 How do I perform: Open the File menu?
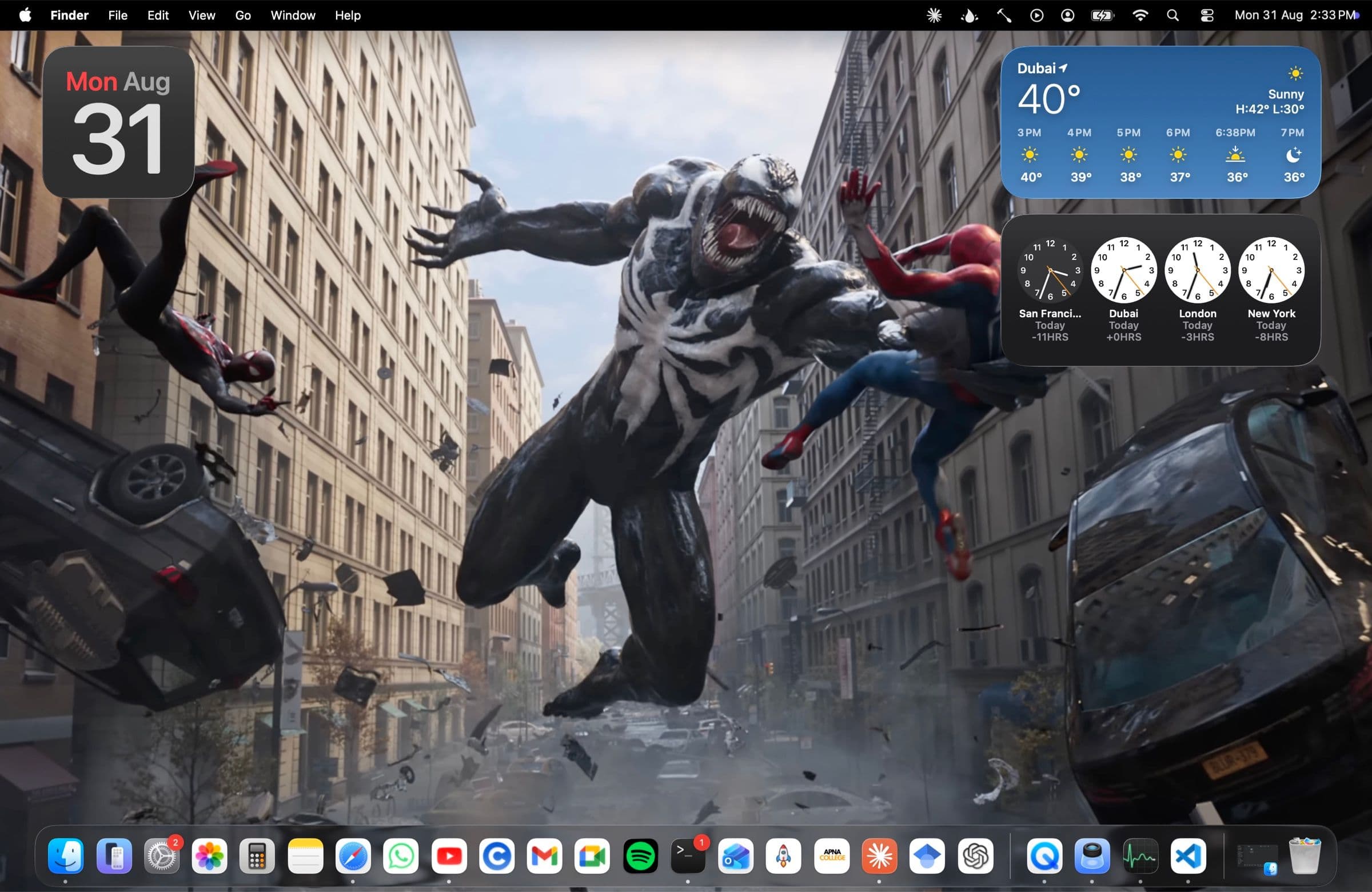(118, 15)
